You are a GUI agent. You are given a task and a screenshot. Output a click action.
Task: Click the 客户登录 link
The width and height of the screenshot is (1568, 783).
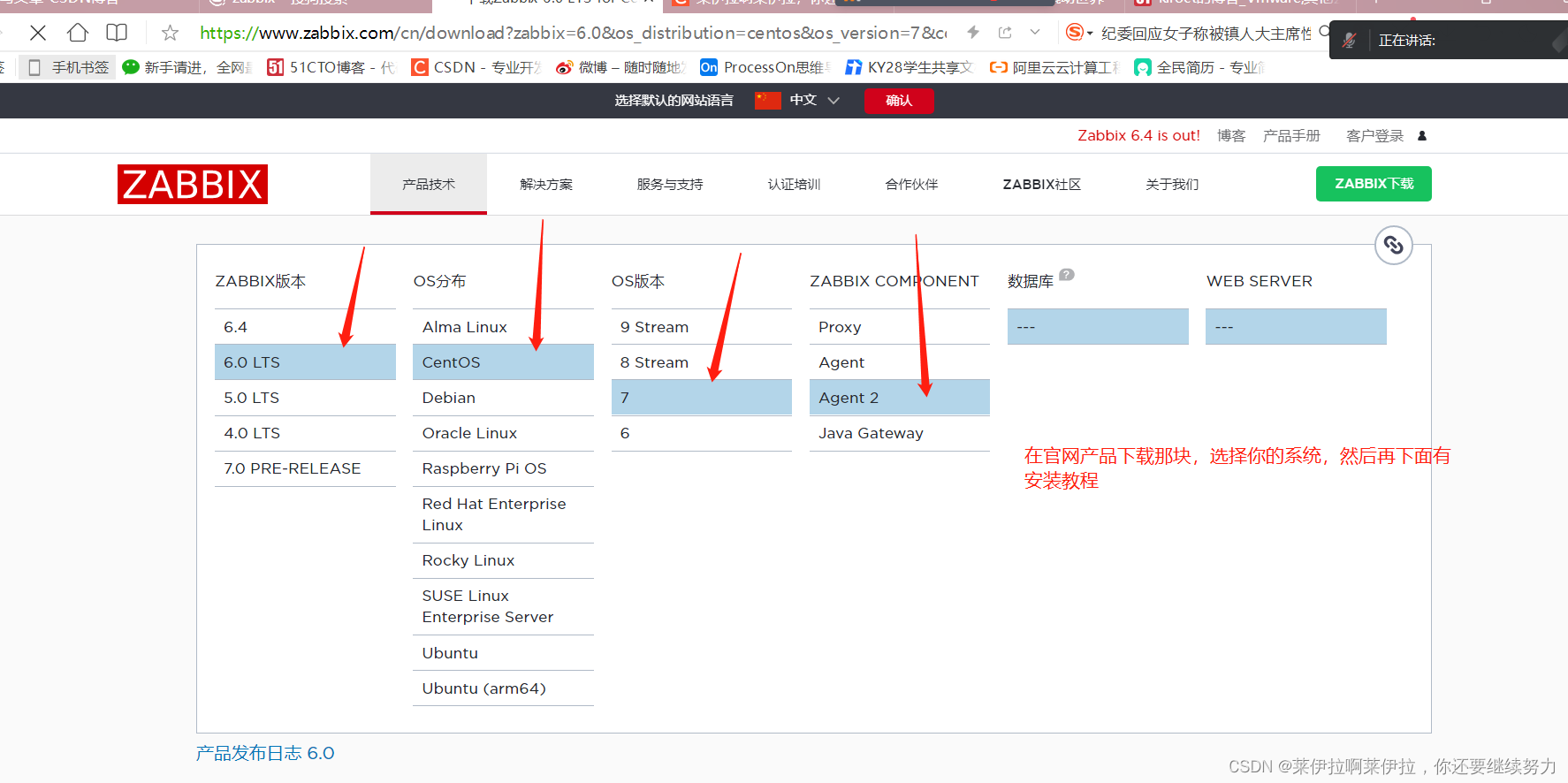click(x=1374, y=136)
